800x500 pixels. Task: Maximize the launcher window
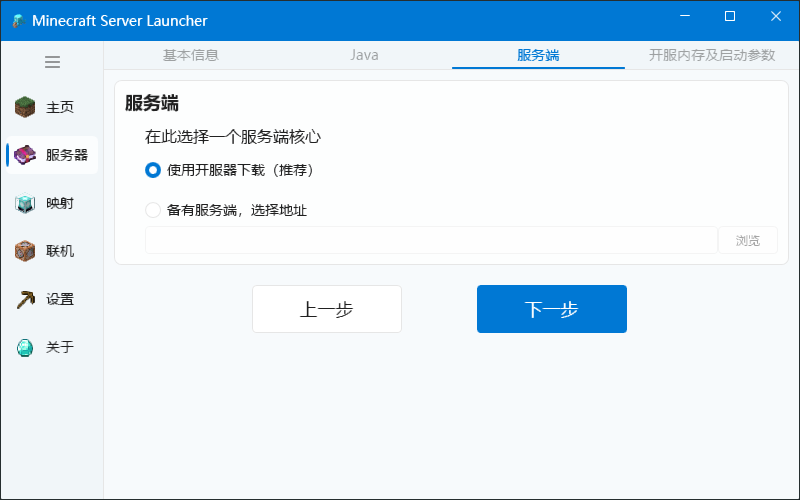pyautogui.click(x=730, y=17)
